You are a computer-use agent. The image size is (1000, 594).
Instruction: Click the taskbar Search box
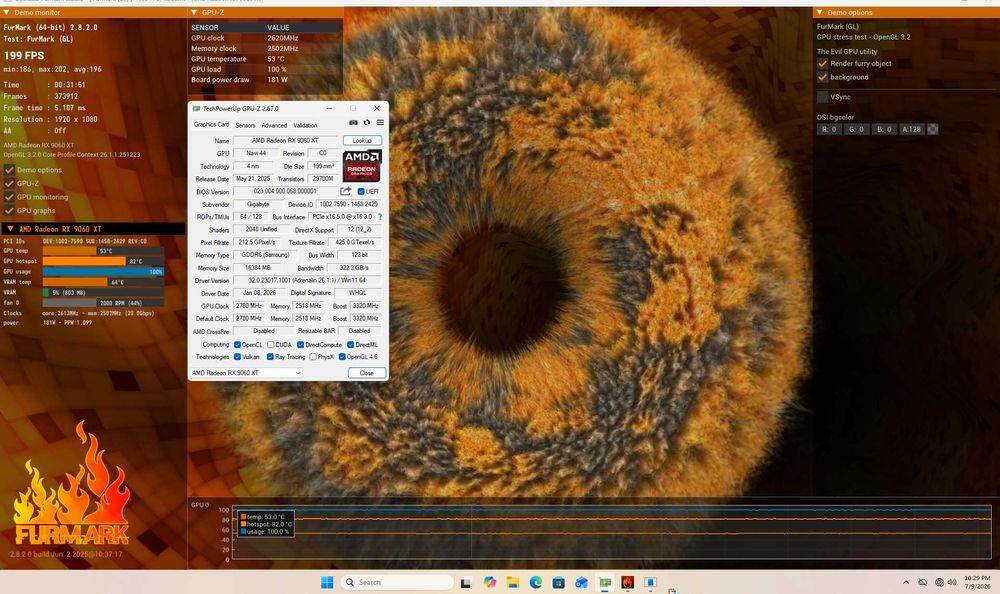397,582
